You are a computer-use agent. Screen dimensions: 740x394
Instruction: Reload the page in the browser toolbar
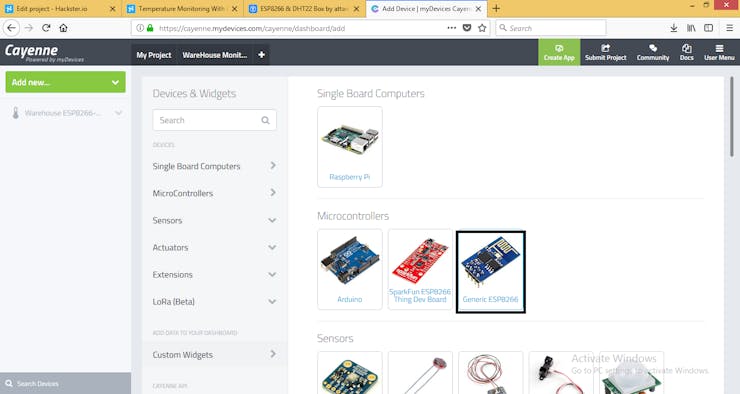pos(46,28)
